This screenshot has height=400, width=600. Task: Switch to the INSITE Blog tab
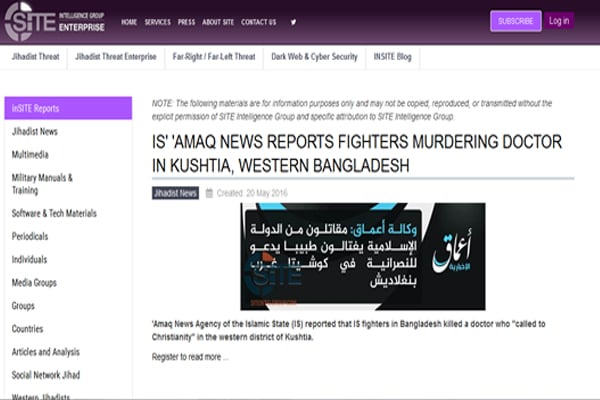(x=393, y=57)
